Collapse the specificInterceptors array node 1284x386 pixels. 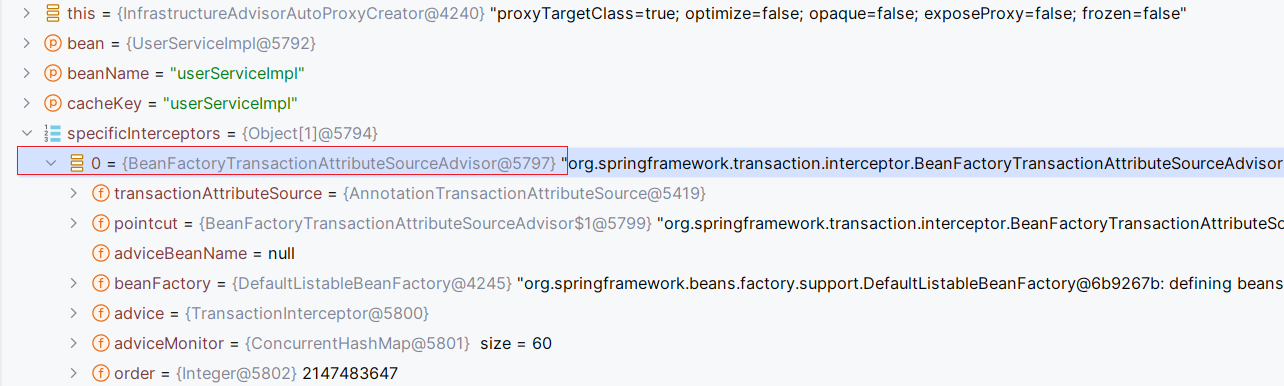pos(26,133)
